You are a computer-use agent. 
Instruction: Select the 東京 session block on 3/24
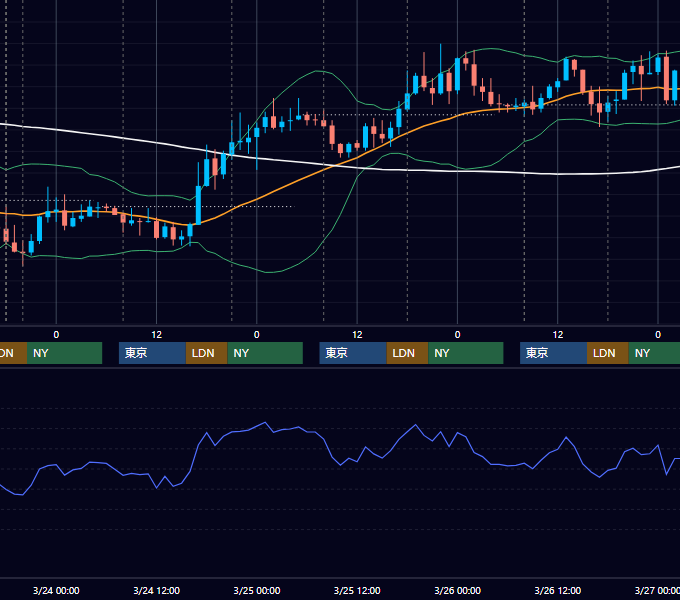tap(152, 353)
